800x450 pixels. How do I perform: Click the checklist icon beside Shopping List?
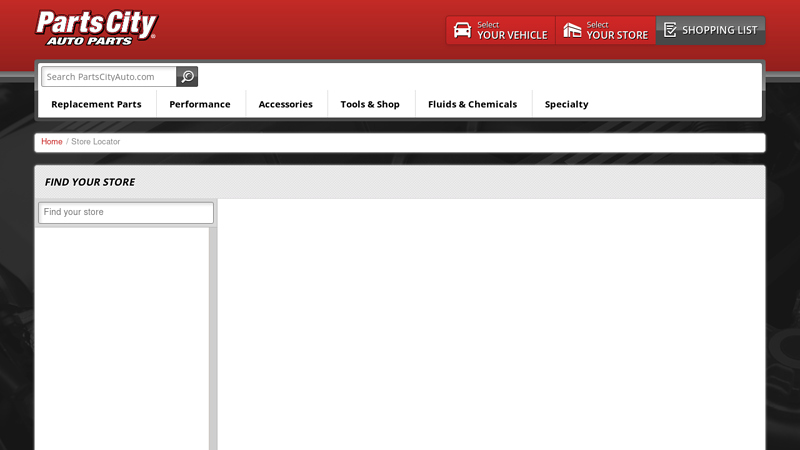pos(670,30)
